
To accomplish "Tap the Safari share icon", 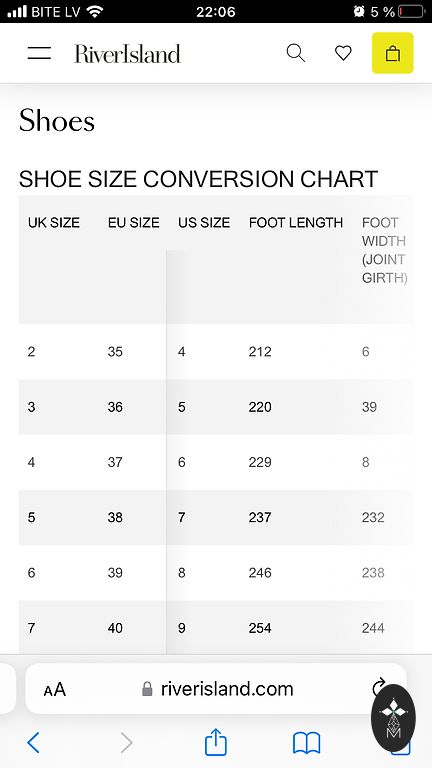I will [216, 742].
